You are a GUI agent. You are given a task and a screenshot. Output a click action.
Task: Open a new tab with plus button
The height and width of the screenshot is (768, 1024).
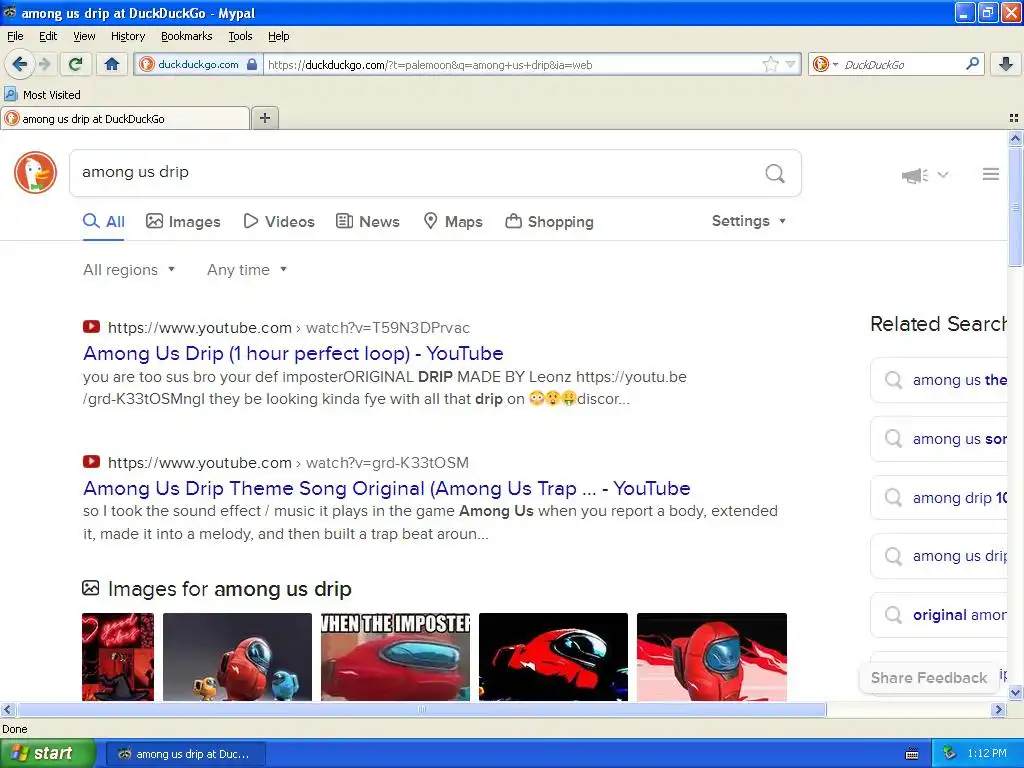[264, 118]
